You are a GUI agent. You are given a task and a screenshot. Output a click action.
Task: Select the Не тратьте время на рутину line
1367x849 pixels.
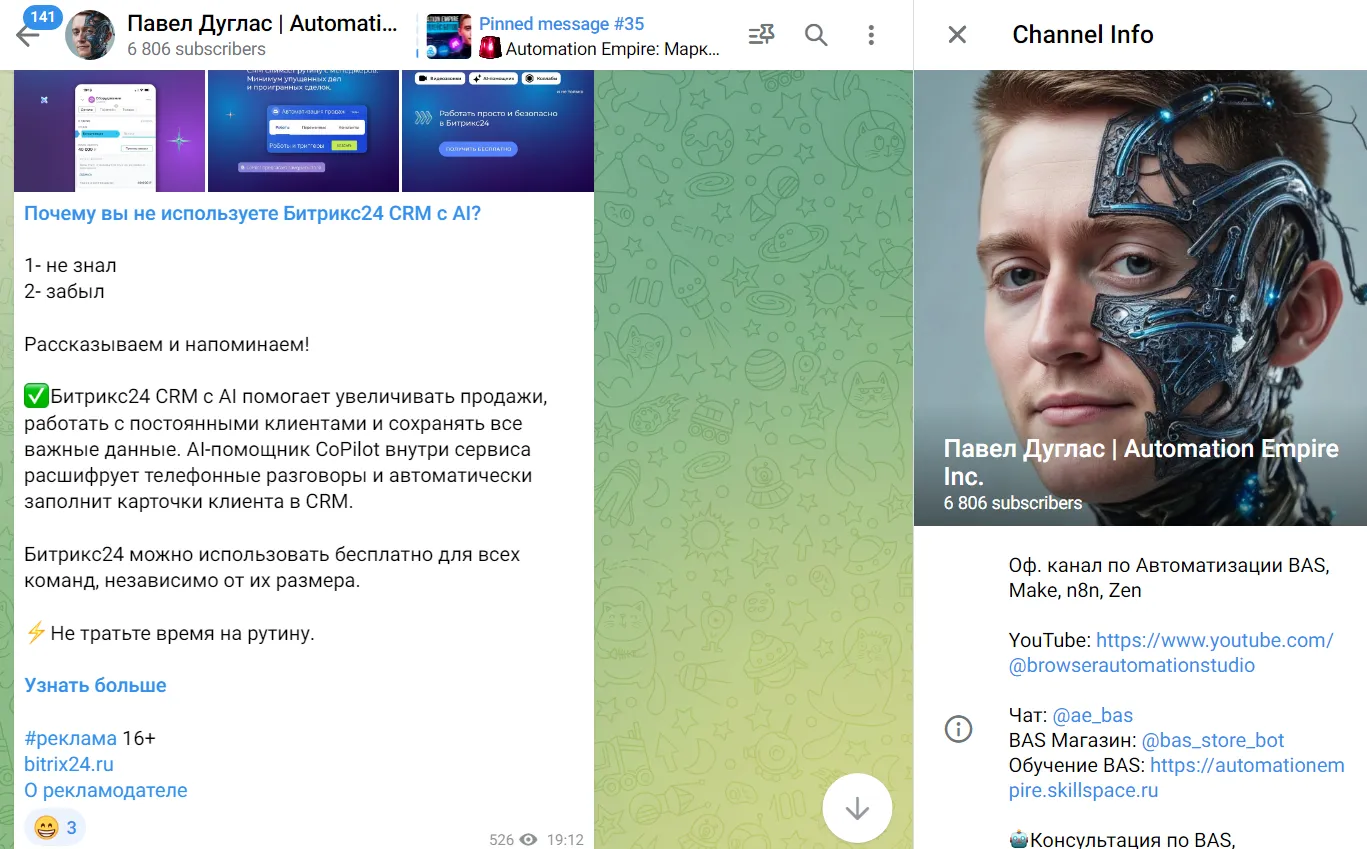170,633
